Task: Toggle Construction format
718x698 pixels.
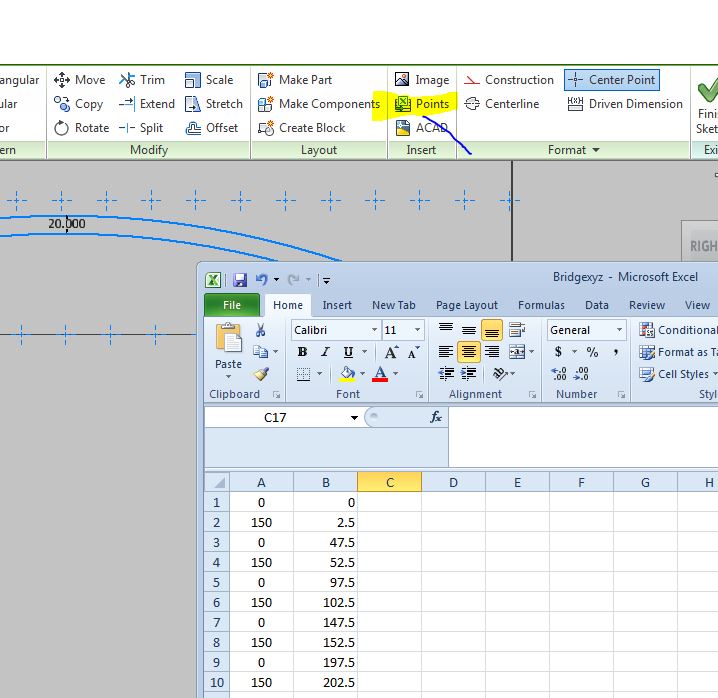Action: pos(509,80)
